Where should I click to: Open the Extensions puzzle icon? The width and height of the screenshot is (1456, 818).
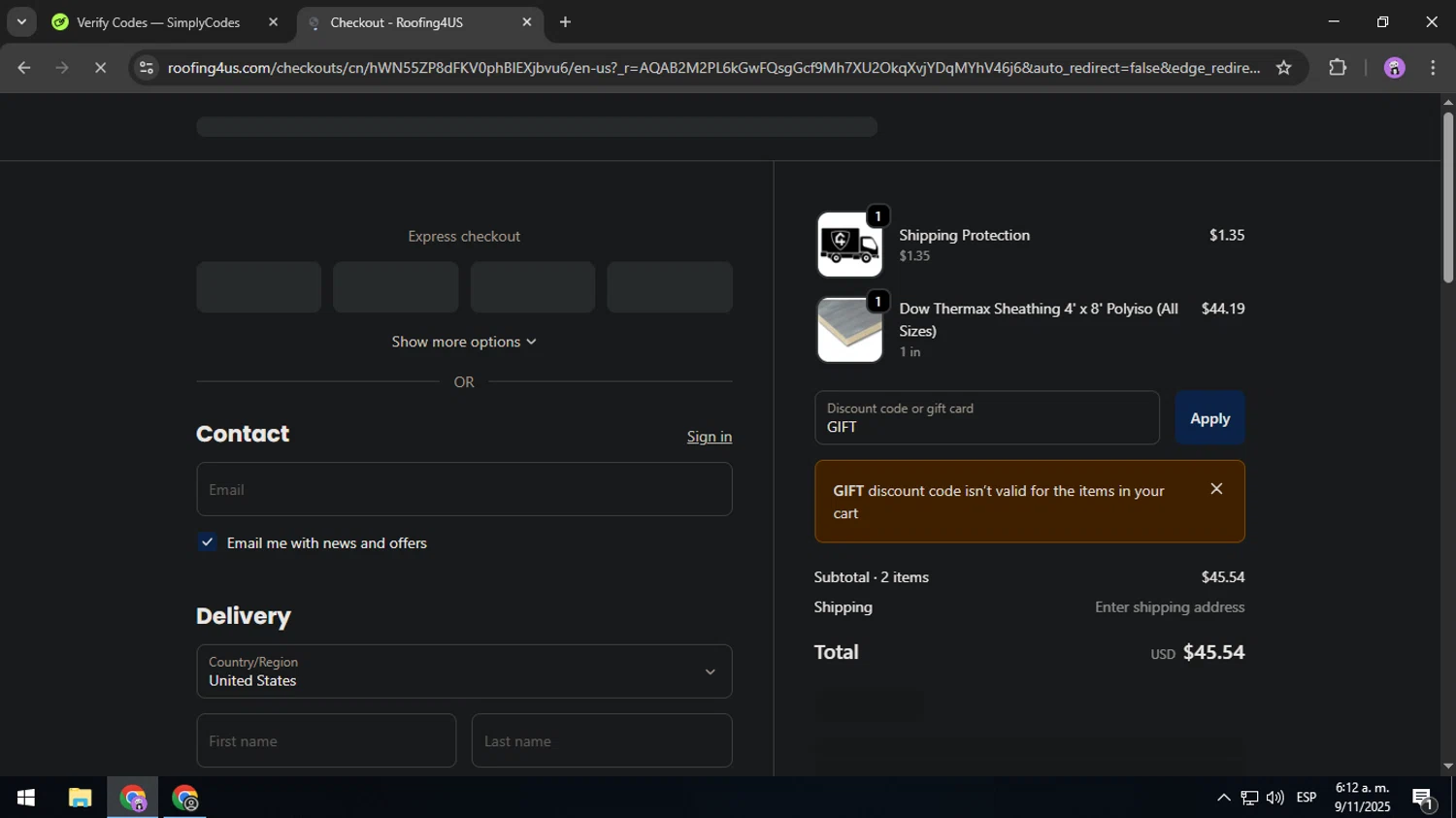(x=1338, y=67)
